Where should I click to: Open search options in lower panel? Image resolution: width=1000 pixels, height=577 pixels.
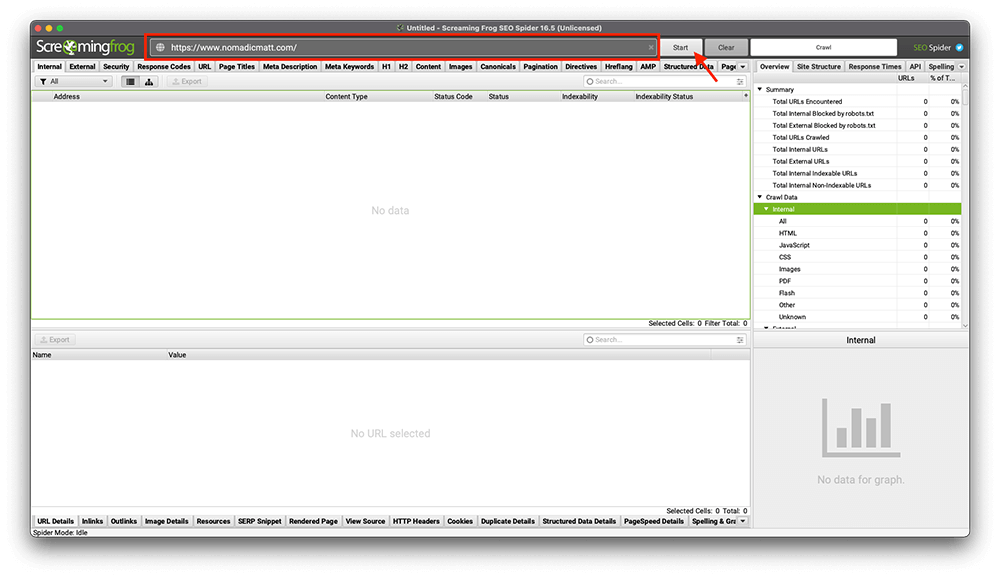pyautogui.click(x=740, y=340)
